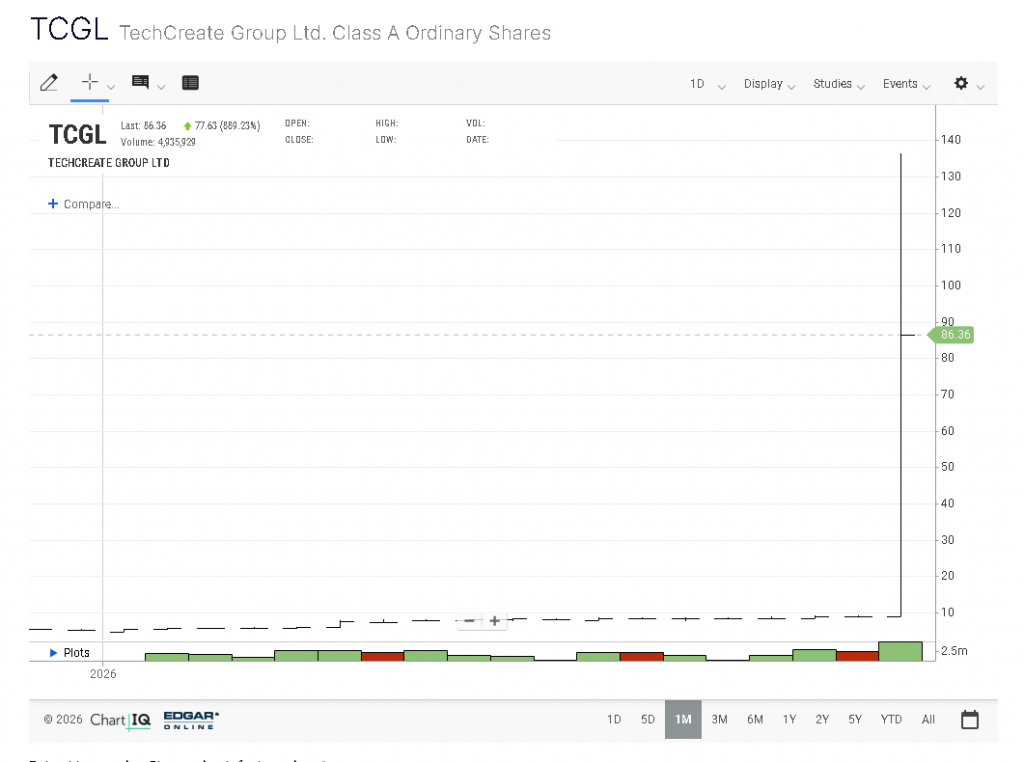The width and height of the screenshot is (1024, 762).
Task: Click the data table view icon
Action: (x=190, y=83)
